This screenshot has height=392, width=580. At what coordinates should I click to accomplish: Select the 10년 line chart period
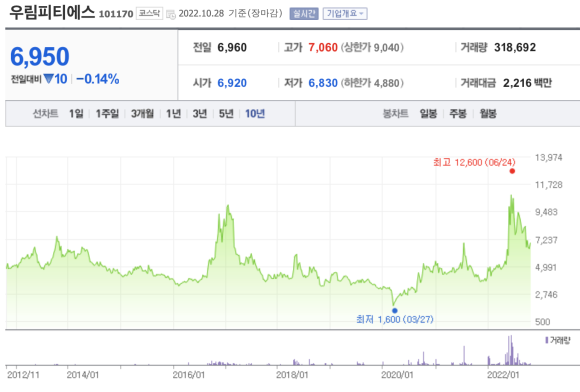255,114
